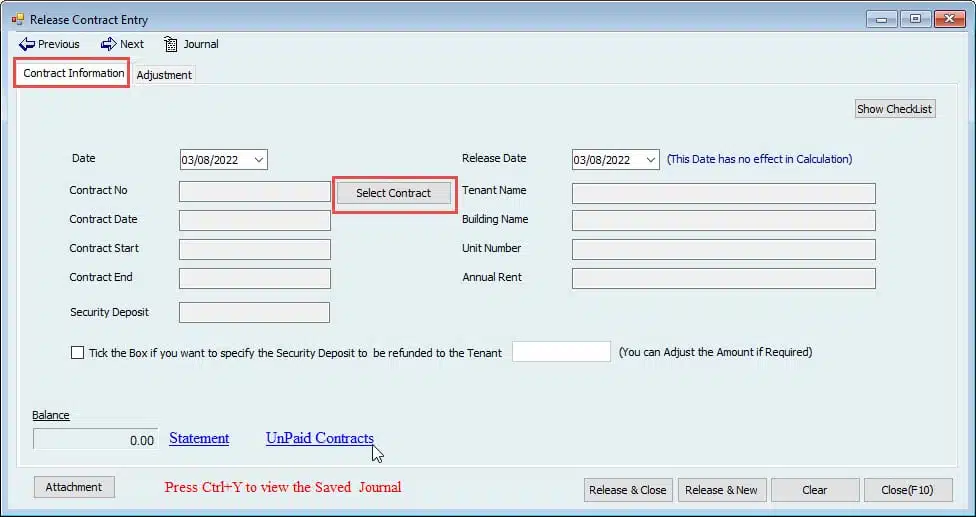This screenshot has width=976, height=517.
Task: Click the Select Contract button
Action: 393,193
